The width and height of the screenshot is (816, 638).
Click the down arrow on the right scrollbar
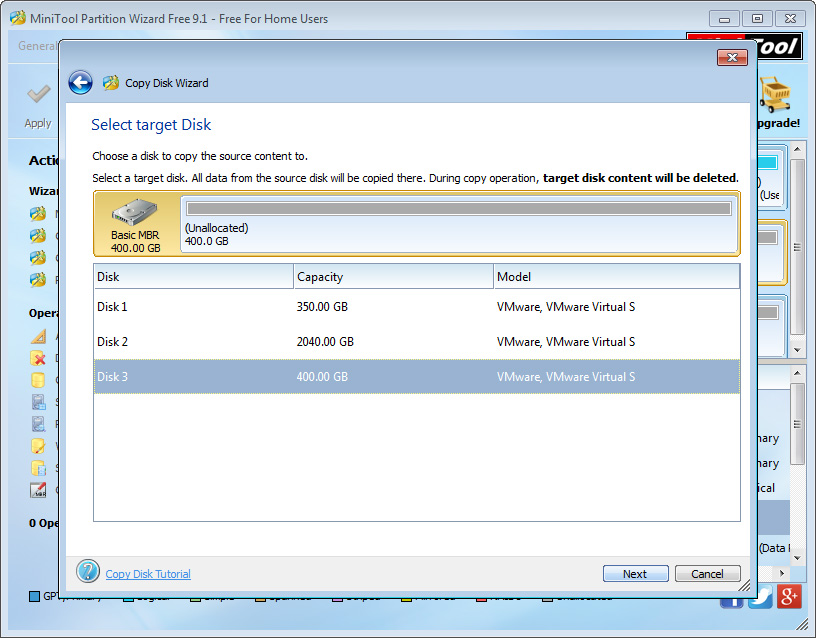click(x=798, y=347)
